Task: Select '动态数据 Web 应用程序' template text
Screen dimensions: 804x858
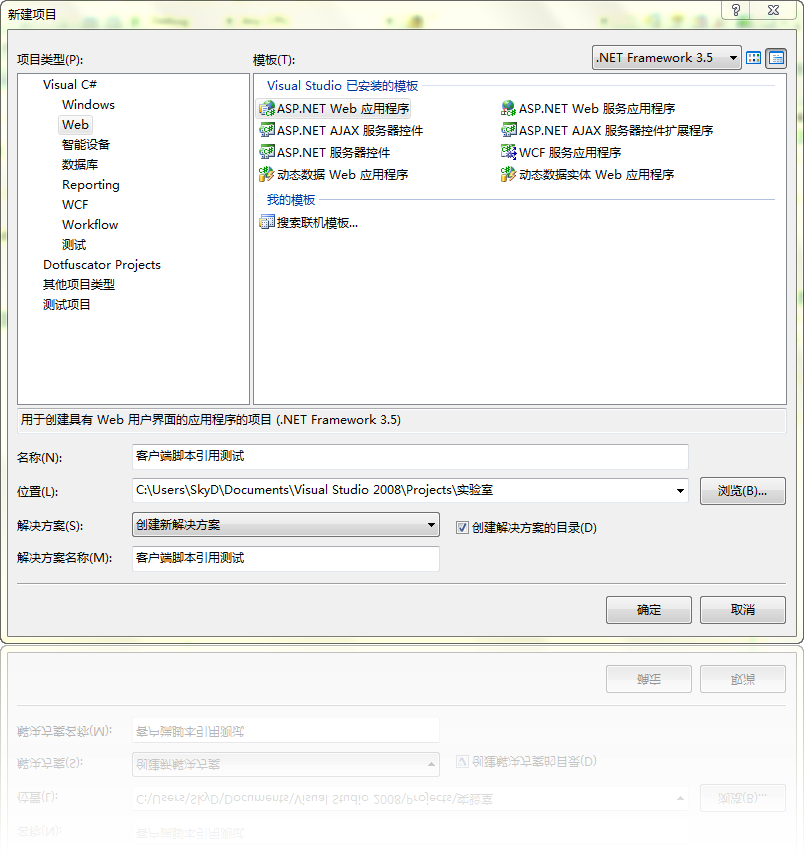Action: (343, 174)
